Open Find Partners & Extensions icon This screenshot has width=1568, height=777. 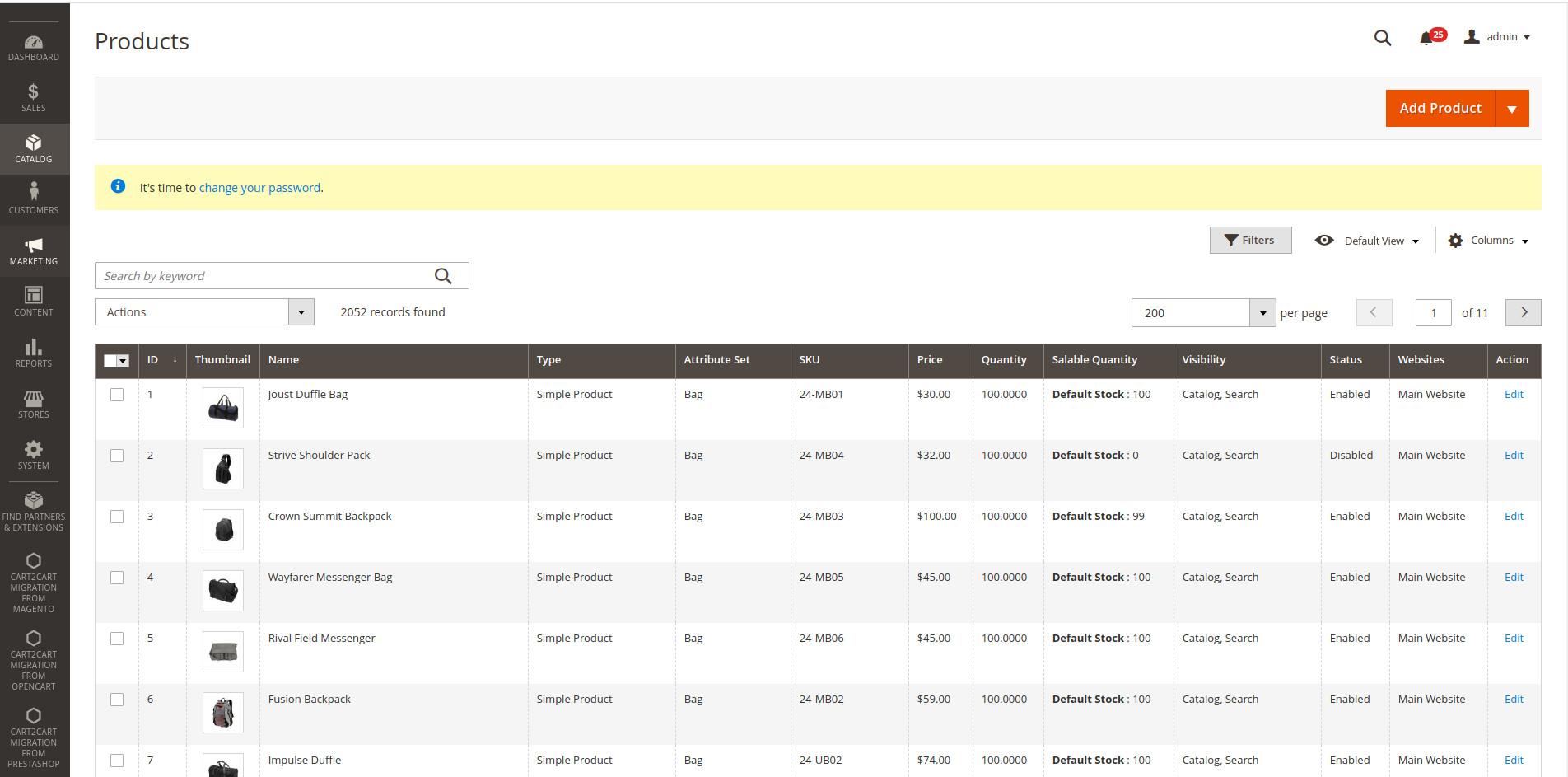click(34, 511)
